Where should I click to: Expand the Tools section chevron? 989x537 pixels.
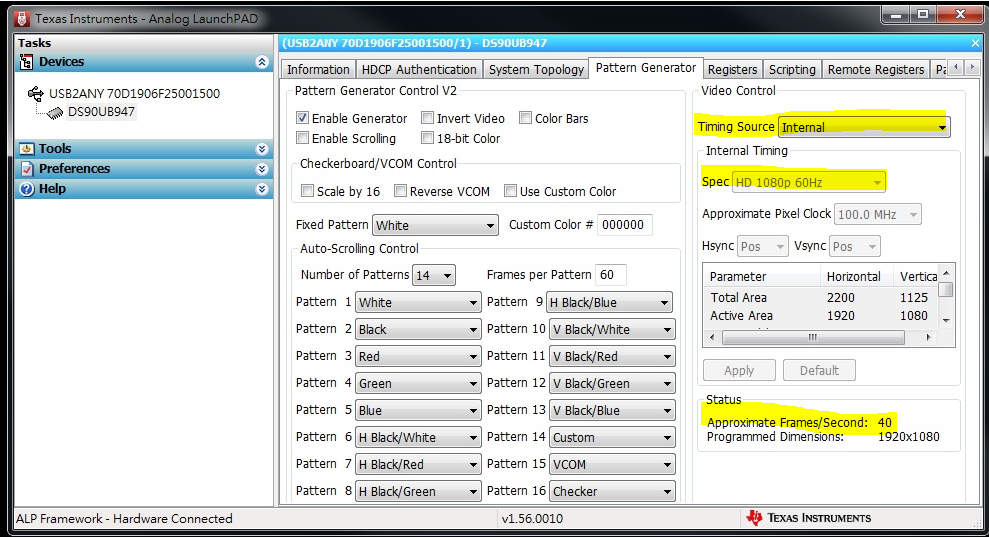[262, 149]
